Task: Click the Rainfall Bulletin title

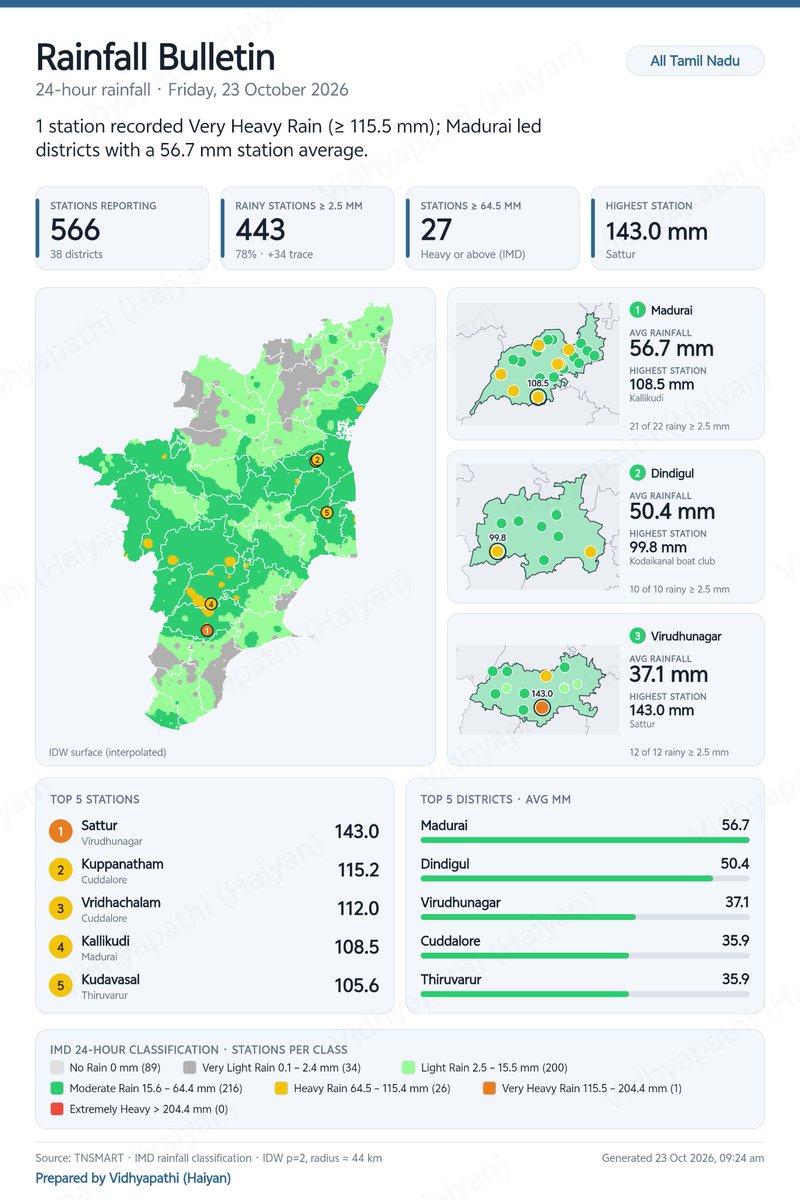Action: click(155, 57)
